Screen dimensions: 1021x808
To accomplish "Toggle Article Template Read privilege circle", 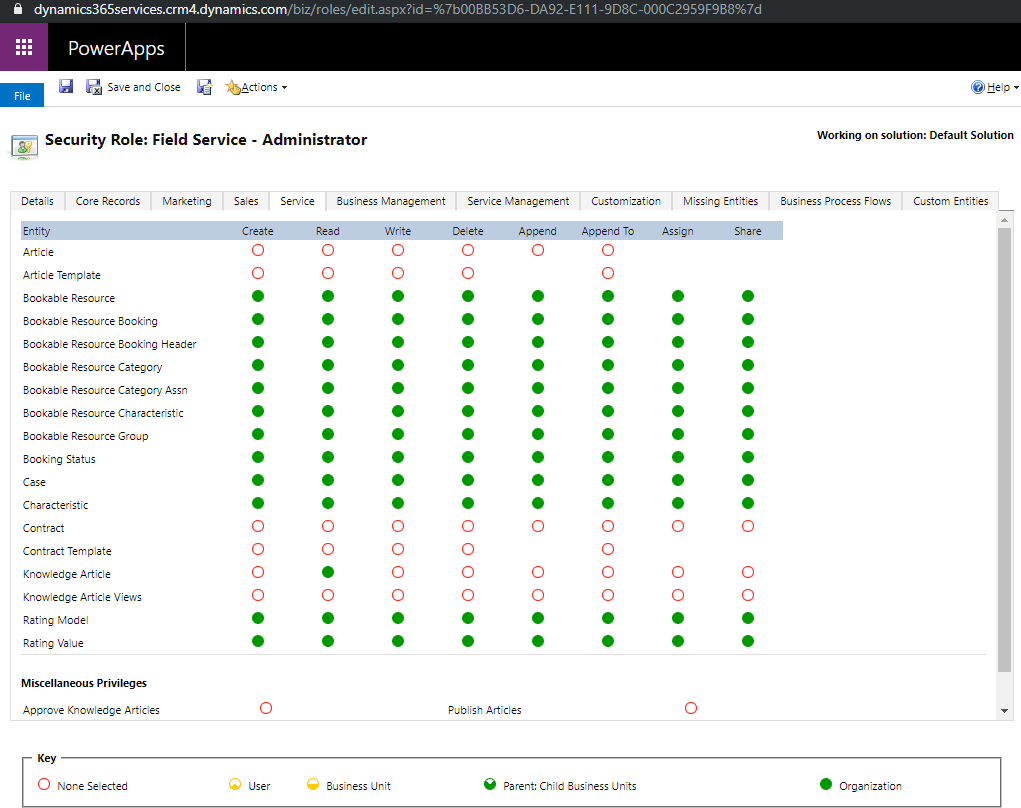I will 328,273.
